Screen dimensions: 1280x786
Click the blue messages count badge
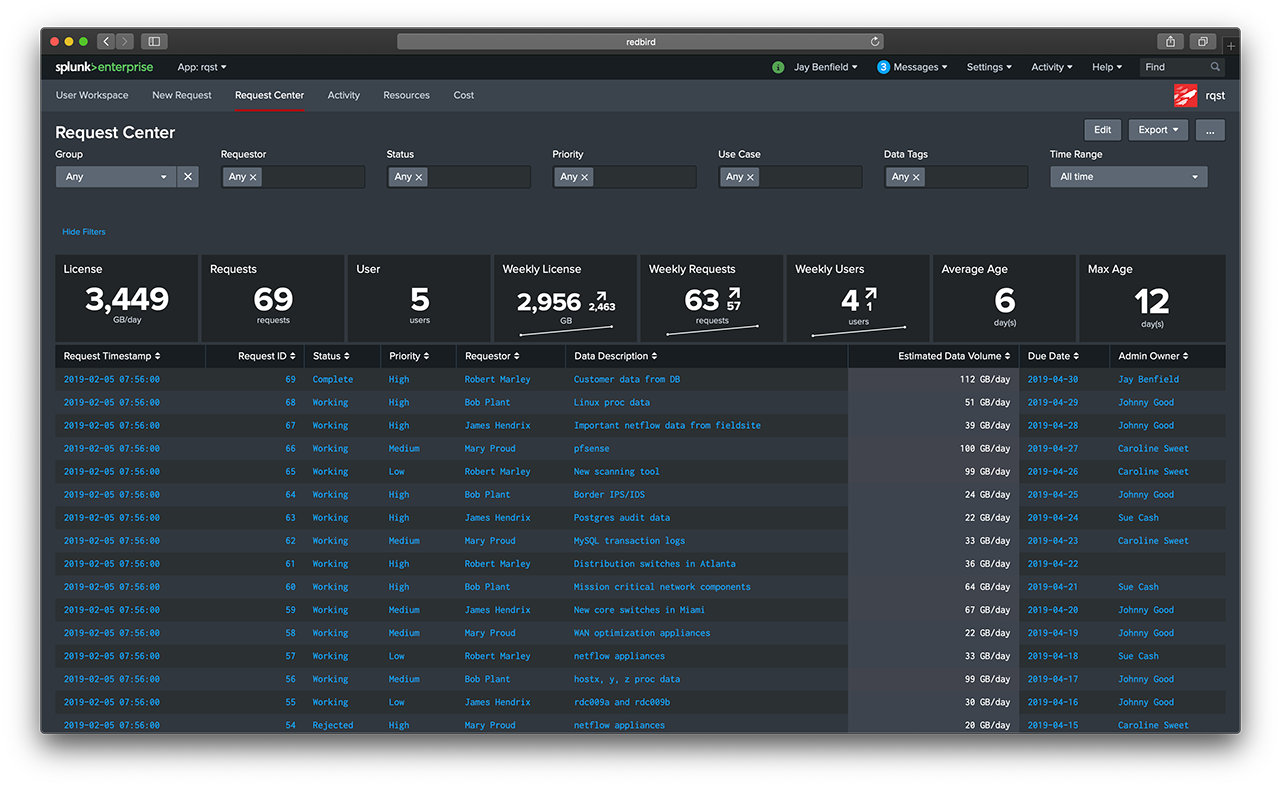tap(884, 67)
